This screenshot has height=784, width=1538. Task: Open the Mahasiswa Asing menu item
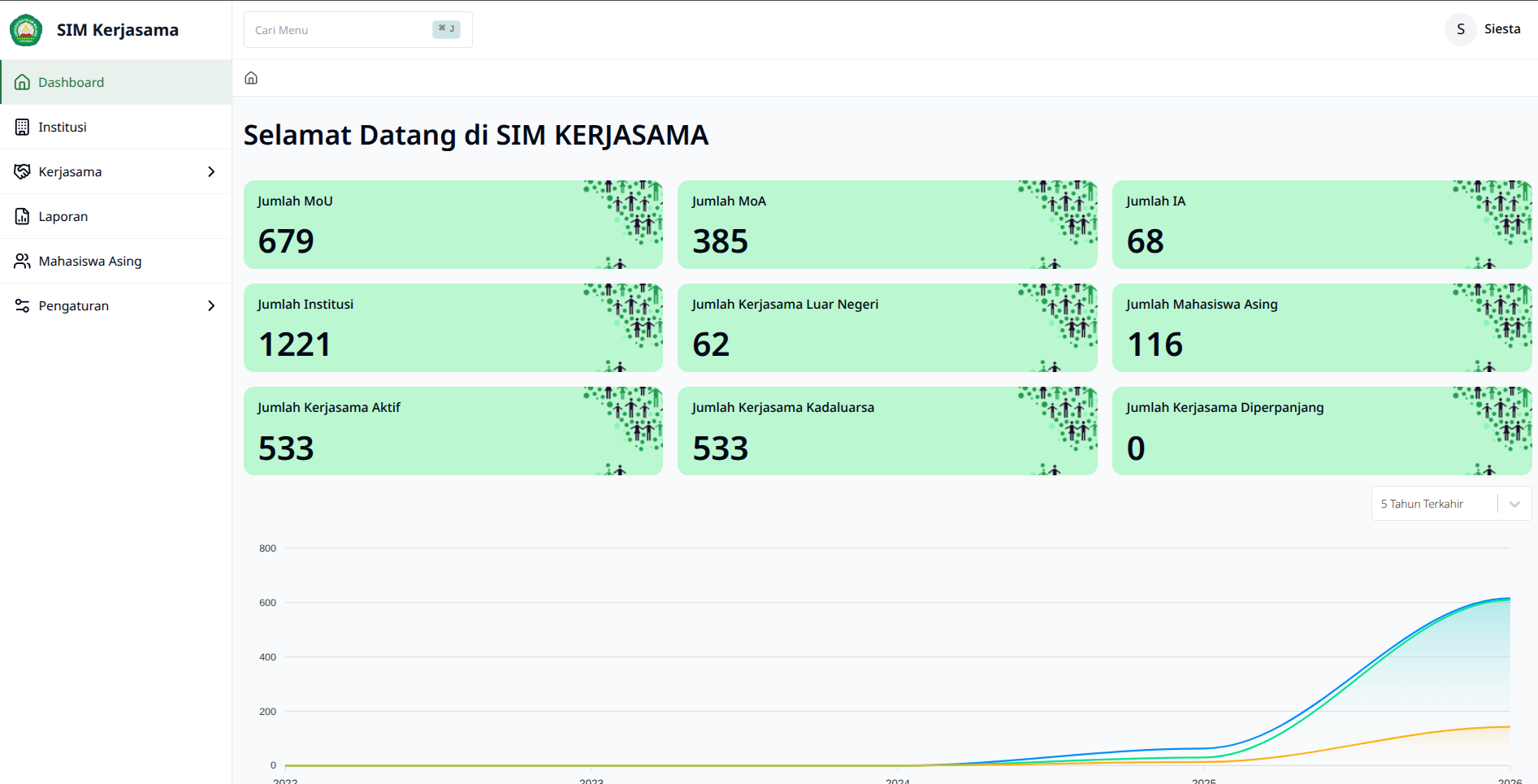click(x=115, y=261)
